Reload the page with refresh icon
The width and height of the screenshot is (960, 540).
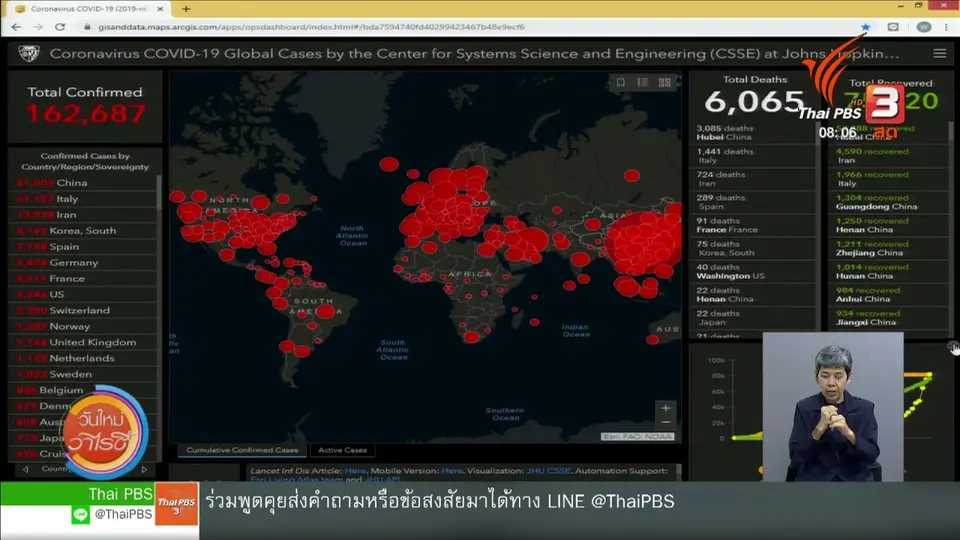click(60, 27)
